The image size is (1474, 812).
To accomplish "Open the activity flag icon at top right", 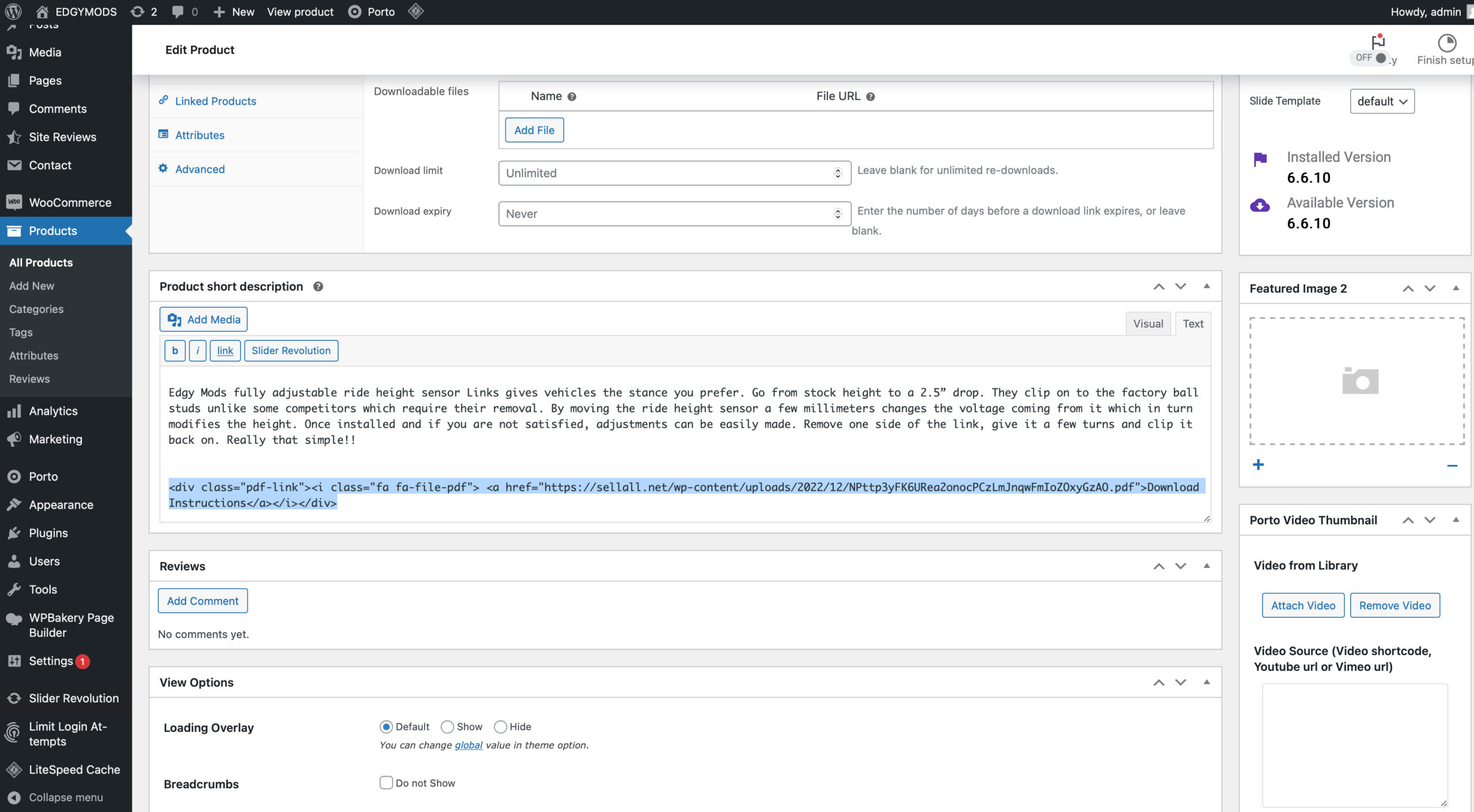I will pyautogui.click(x=1378, y=41).
